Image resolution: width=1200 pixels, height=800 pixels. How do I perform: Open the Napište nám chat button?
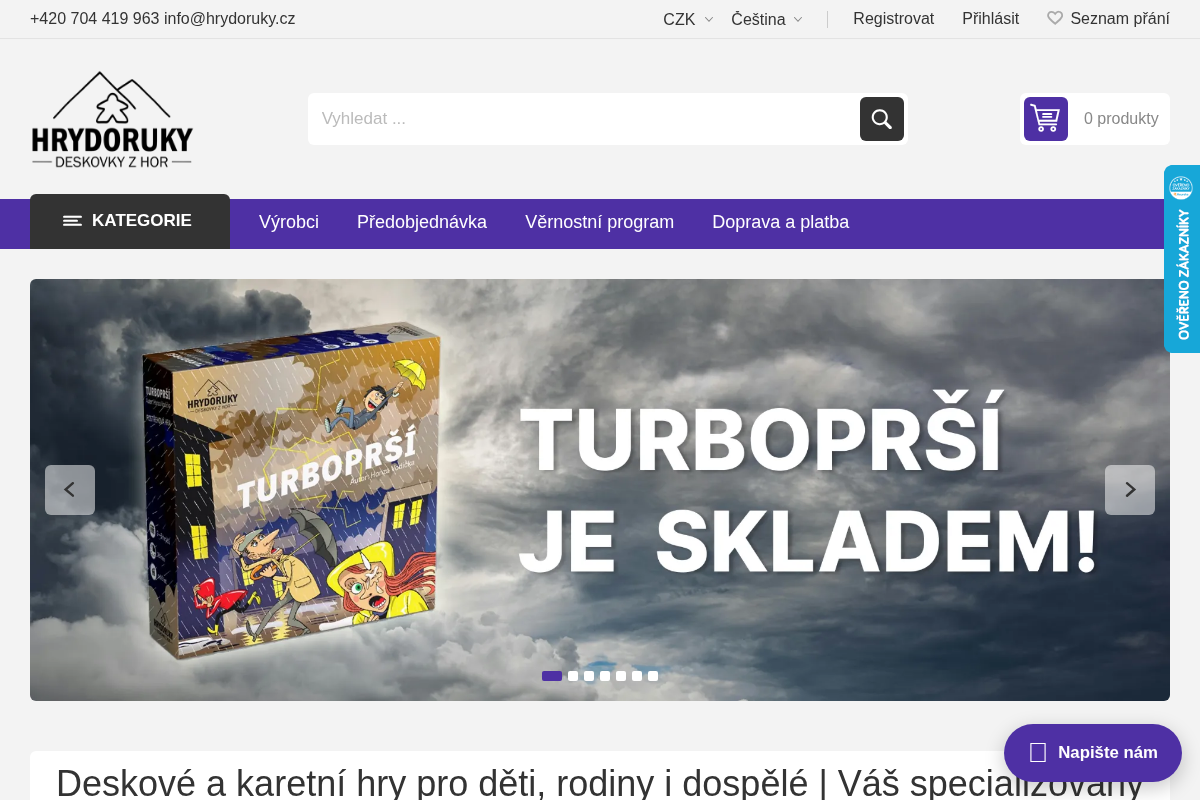point(1093,753)
